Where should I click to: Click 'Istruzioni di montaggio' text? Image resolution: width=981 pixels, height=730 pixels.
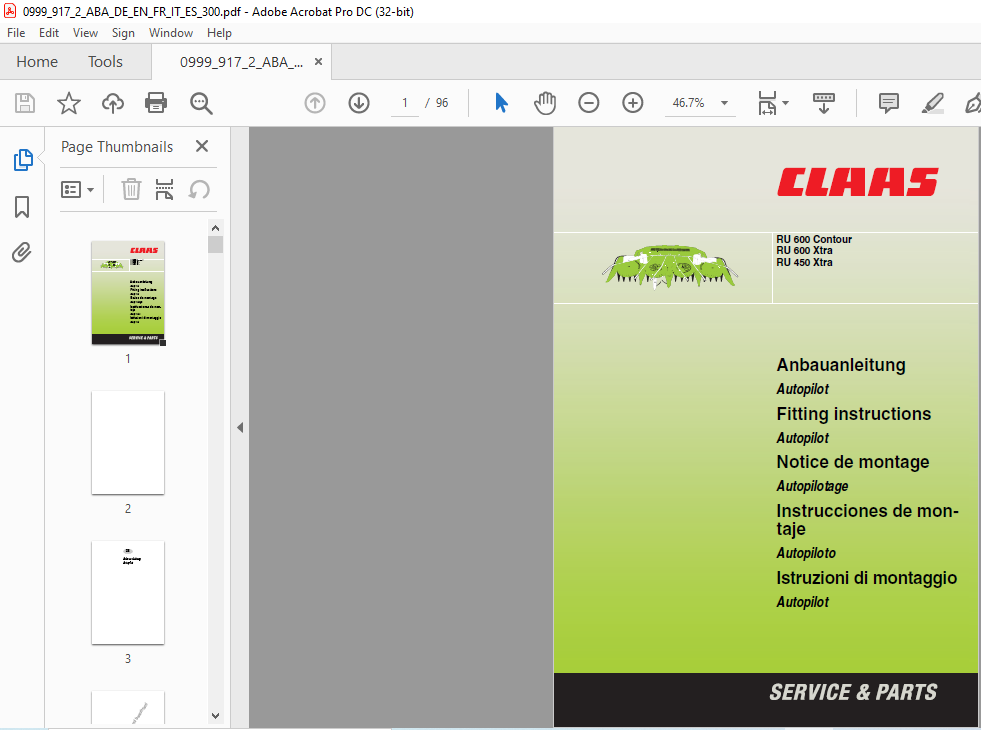(x=867, y=577)
